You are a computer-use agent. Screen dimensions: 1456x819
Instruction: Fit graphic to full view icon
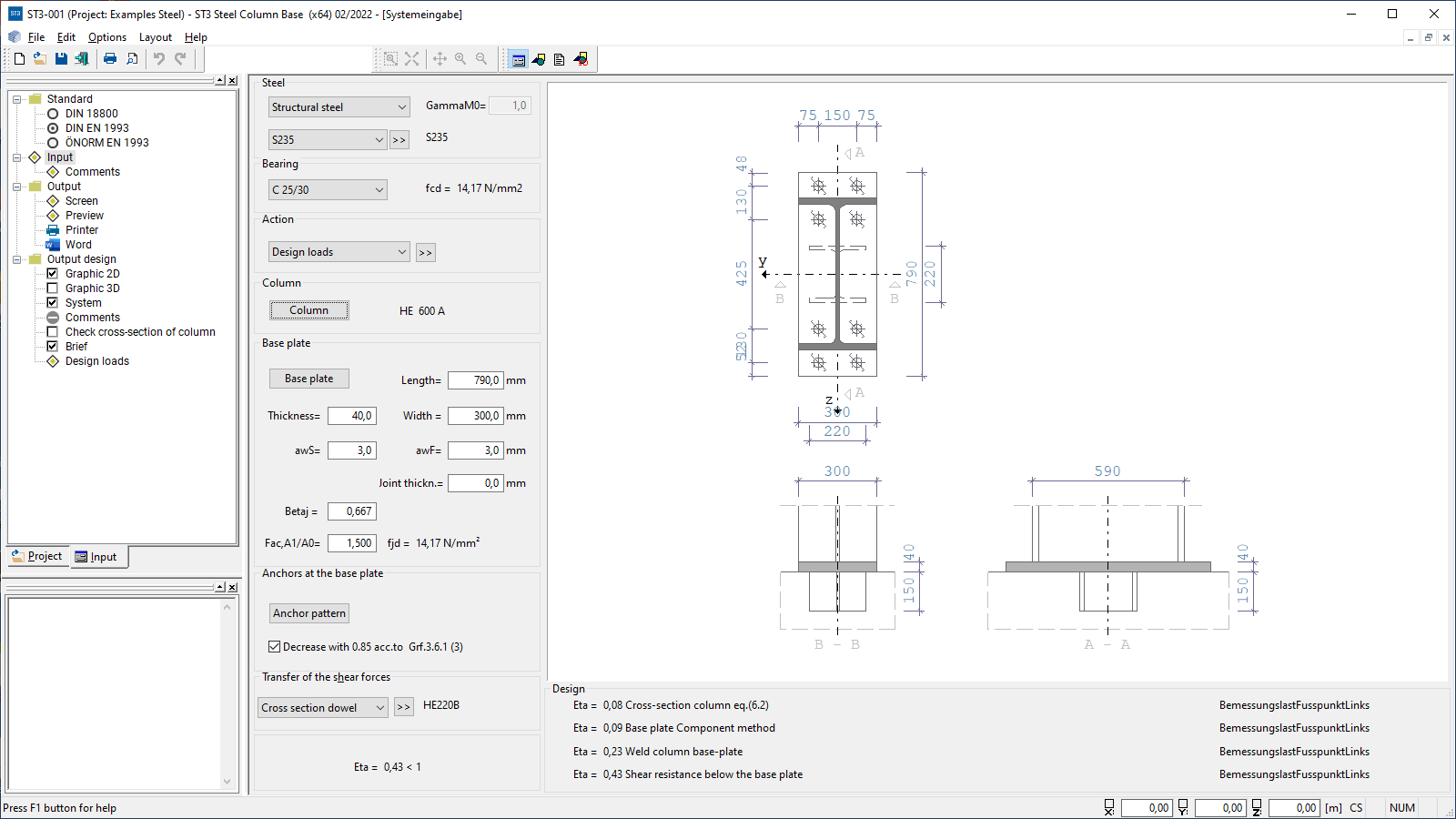[x=412, y=59]
